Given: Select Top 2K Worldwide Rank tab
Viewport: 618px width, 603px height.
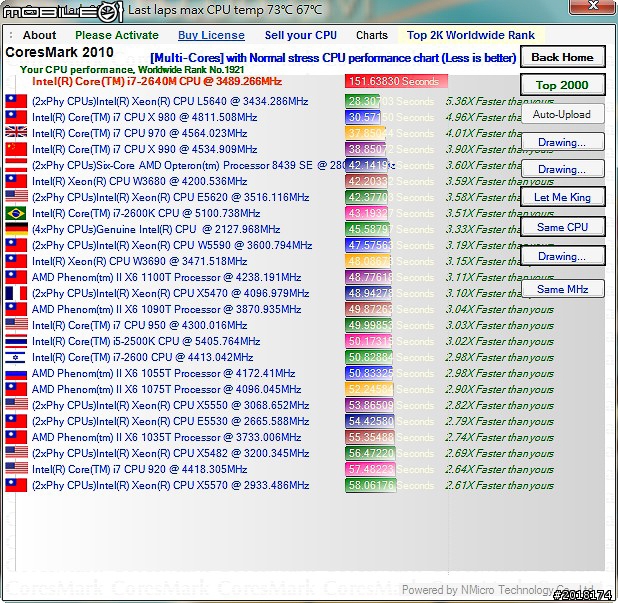Looking at the screenshot, I should point(471,35).
